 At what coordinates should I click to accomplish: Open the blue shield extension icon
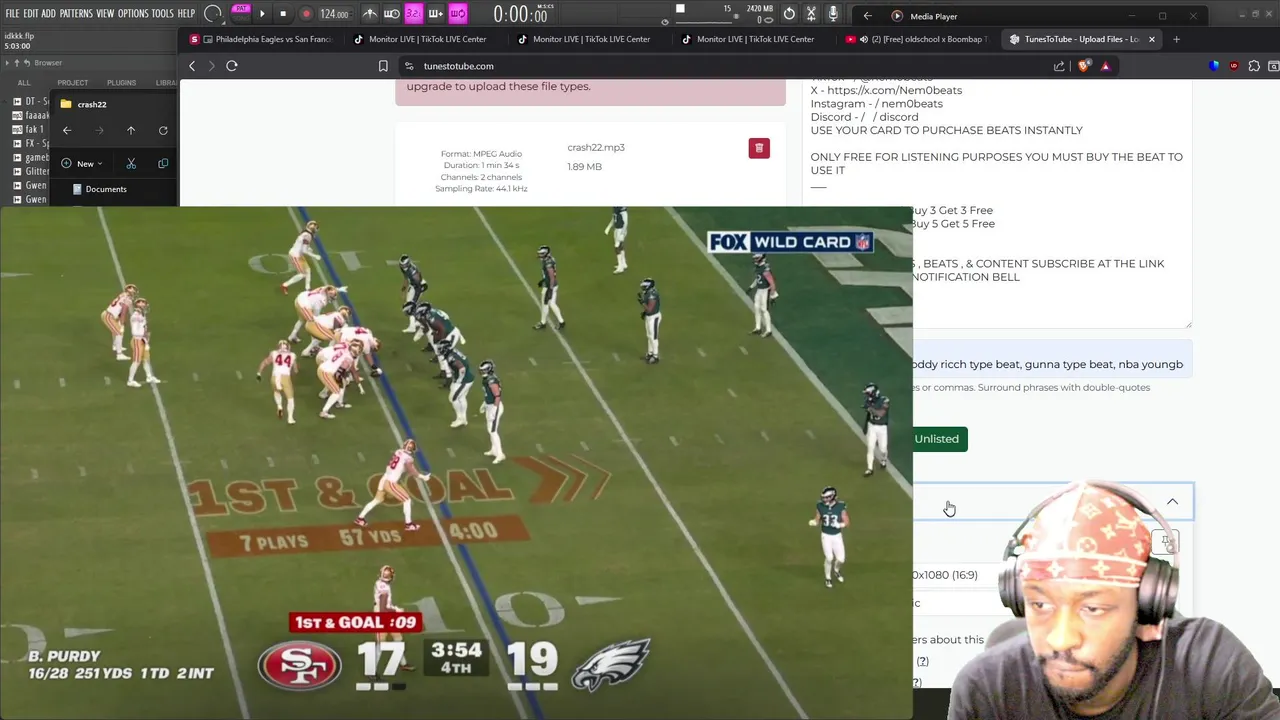tap(1214, 66)
